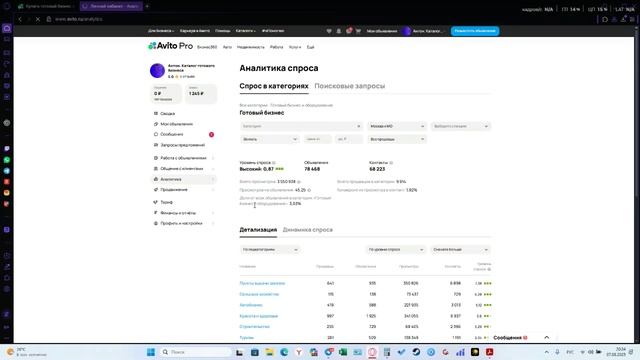Image resolution: width=640 pixels, height=360 pixels.
Task: Open first subcategory link with 641 sellers
Action: click(262, 283)
